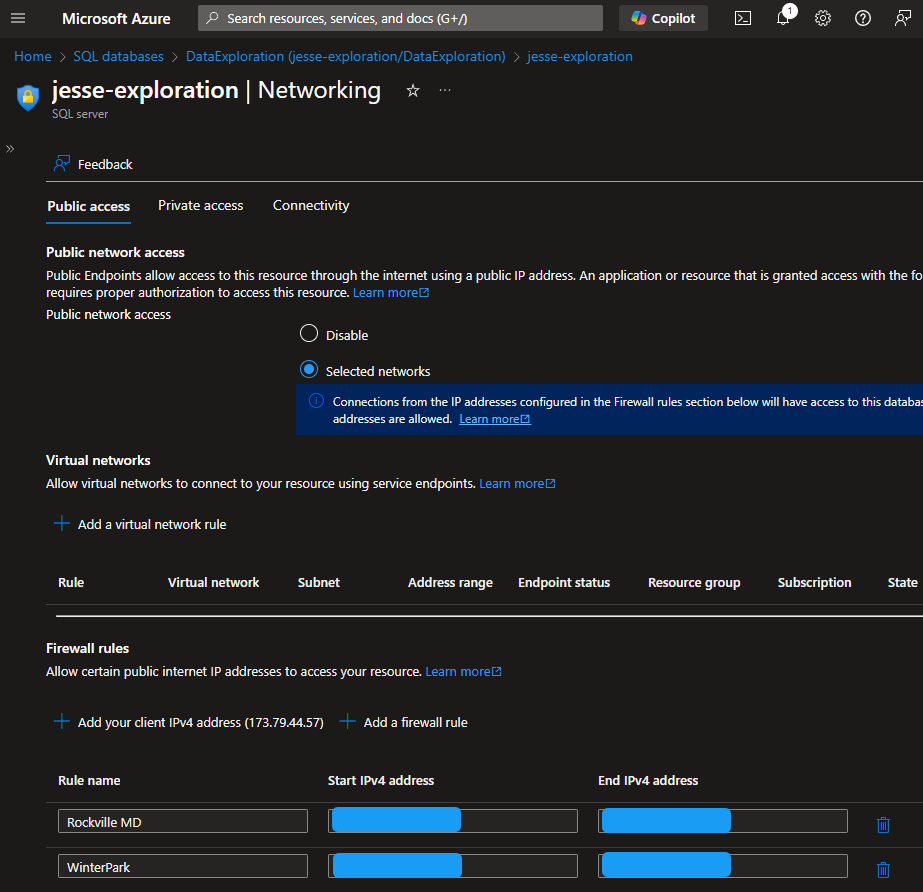Click the End IPv4 address column header
Viewport: 923px width, 892px height.
[x=648, y=780]
